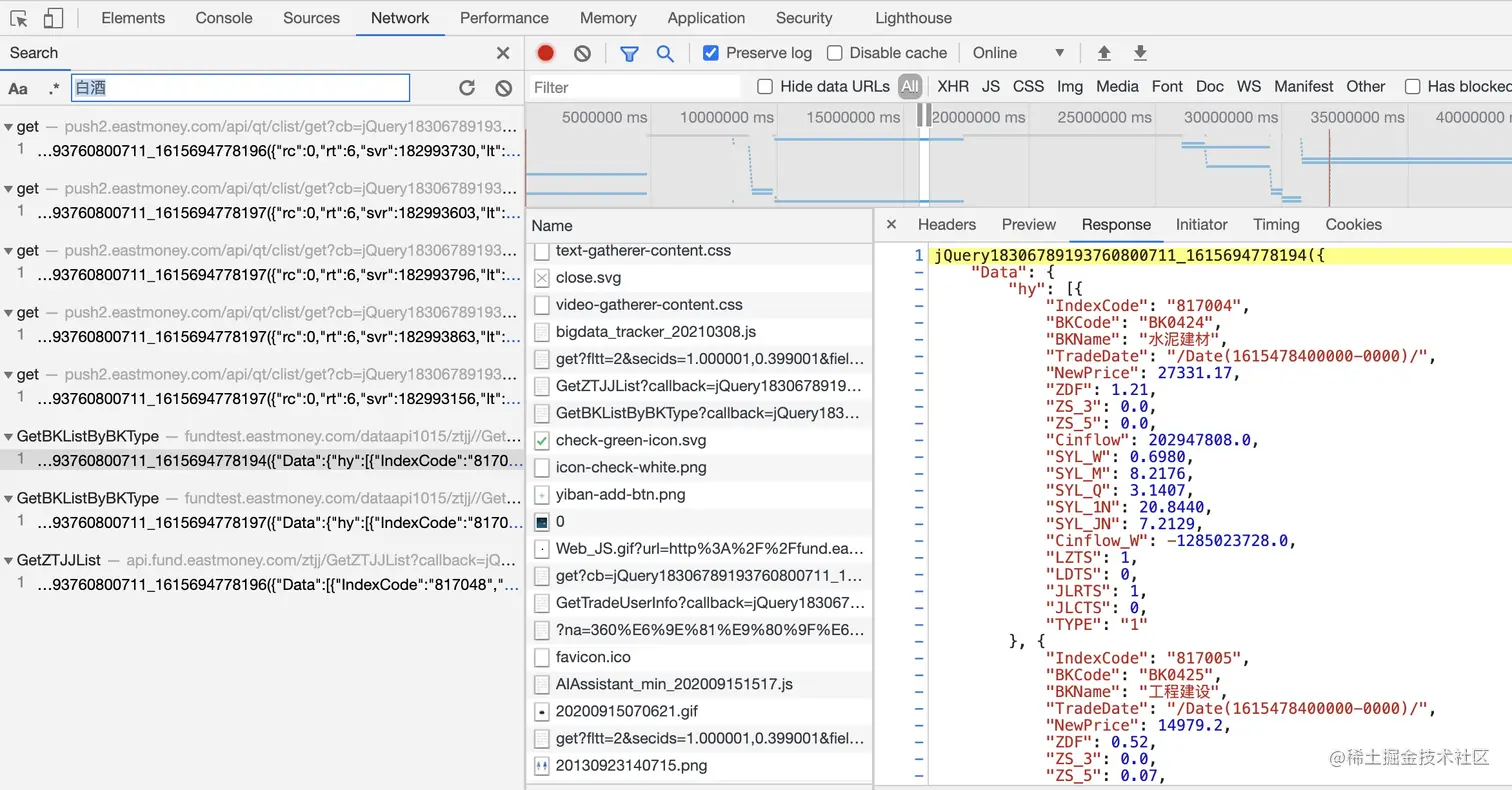Screen dimensions: 1512x790
Task: Toggle the device toolbar icon
Action: tap(53, 18)
